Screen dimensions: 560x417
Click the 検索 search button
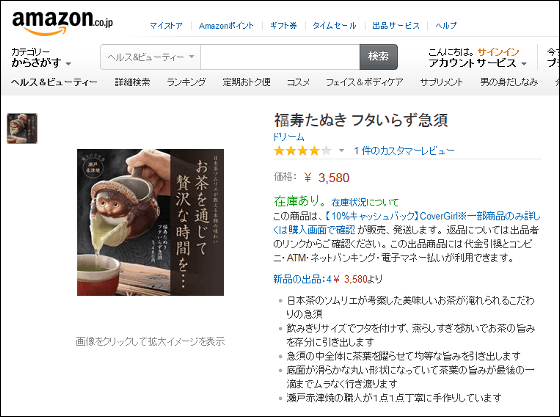(378, 57)
